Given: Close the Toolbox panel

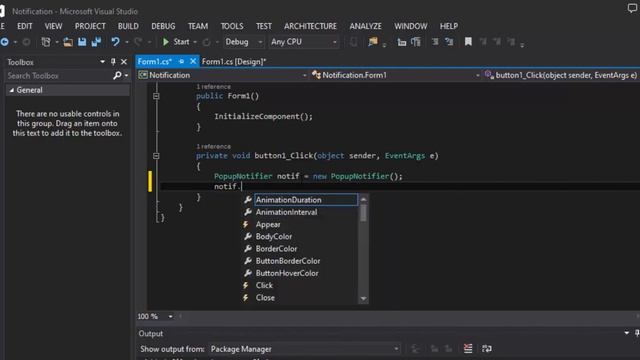Looking at the screenshot, I should (124, 62).
